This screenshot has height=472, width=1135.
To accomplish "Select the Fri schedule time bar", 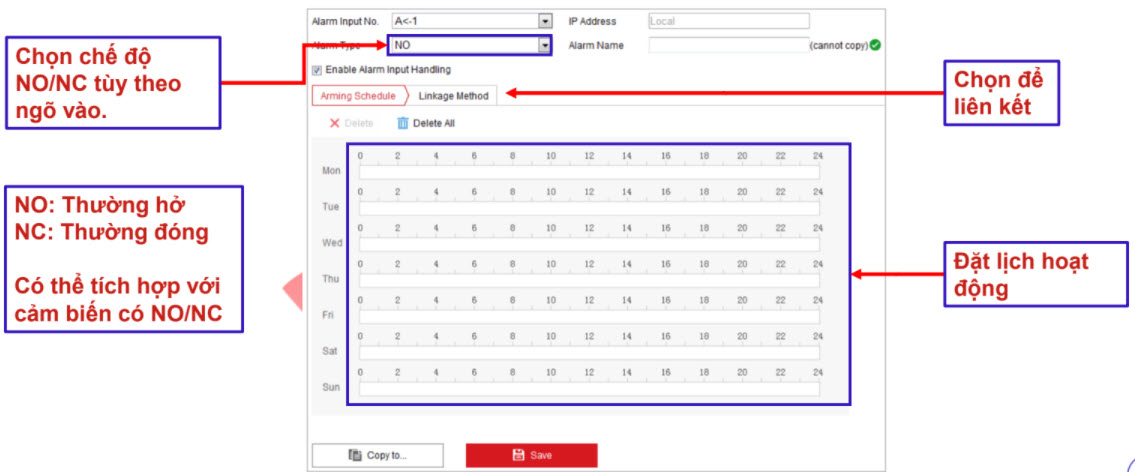I will click(x=589, y=316).
